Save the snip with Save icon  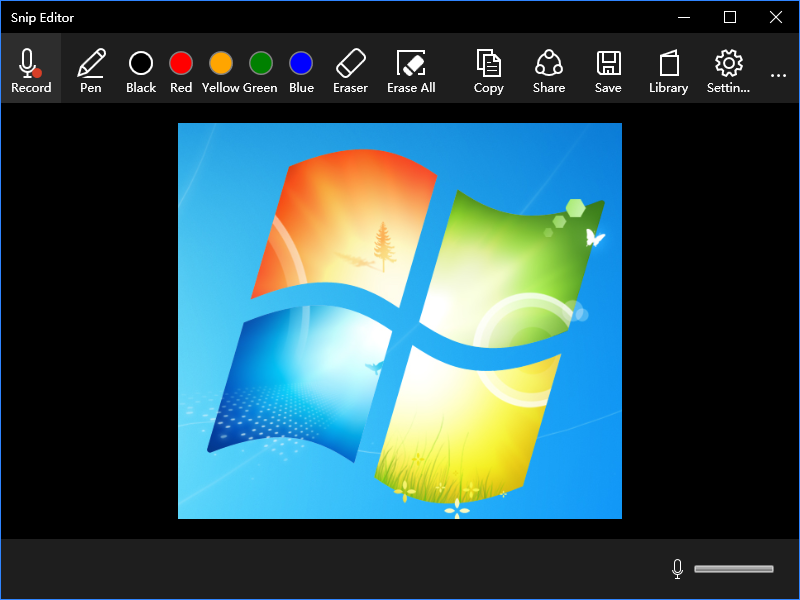608,70
